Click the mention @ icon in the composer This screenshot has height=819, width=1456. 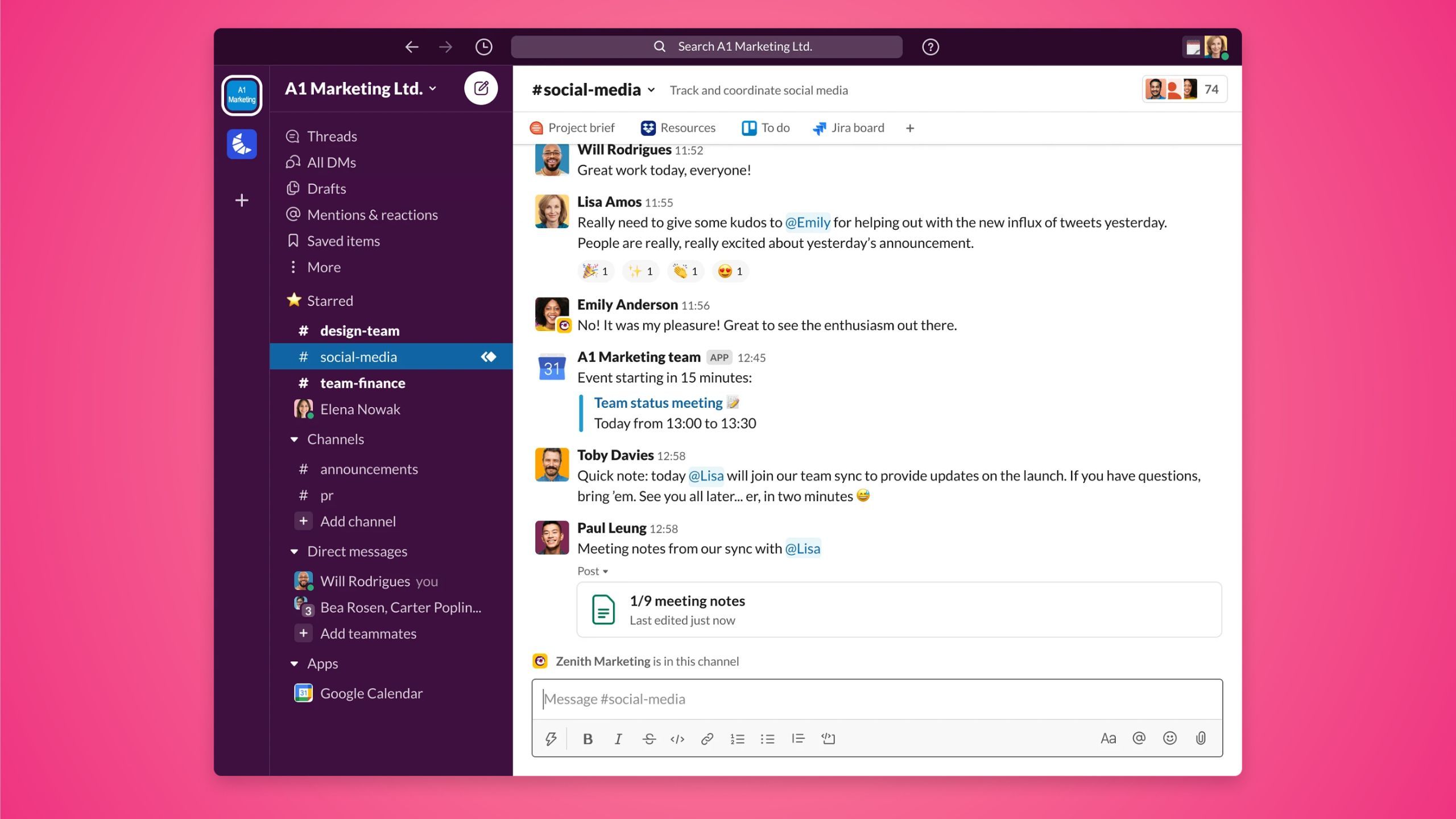pyautogui.click(x=1139, y=738)
